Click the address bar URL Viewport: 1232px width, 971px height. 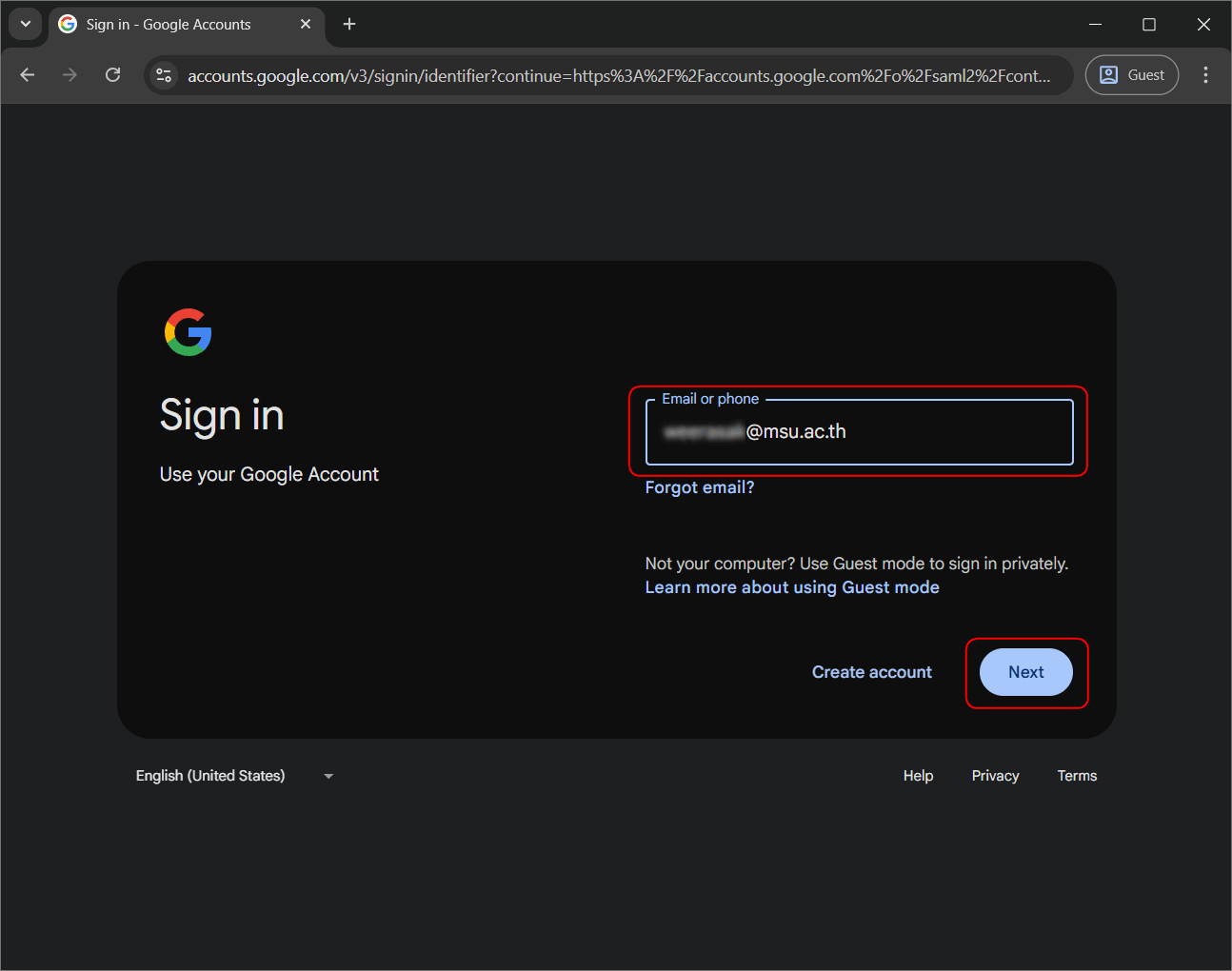[x=619, y=76]
